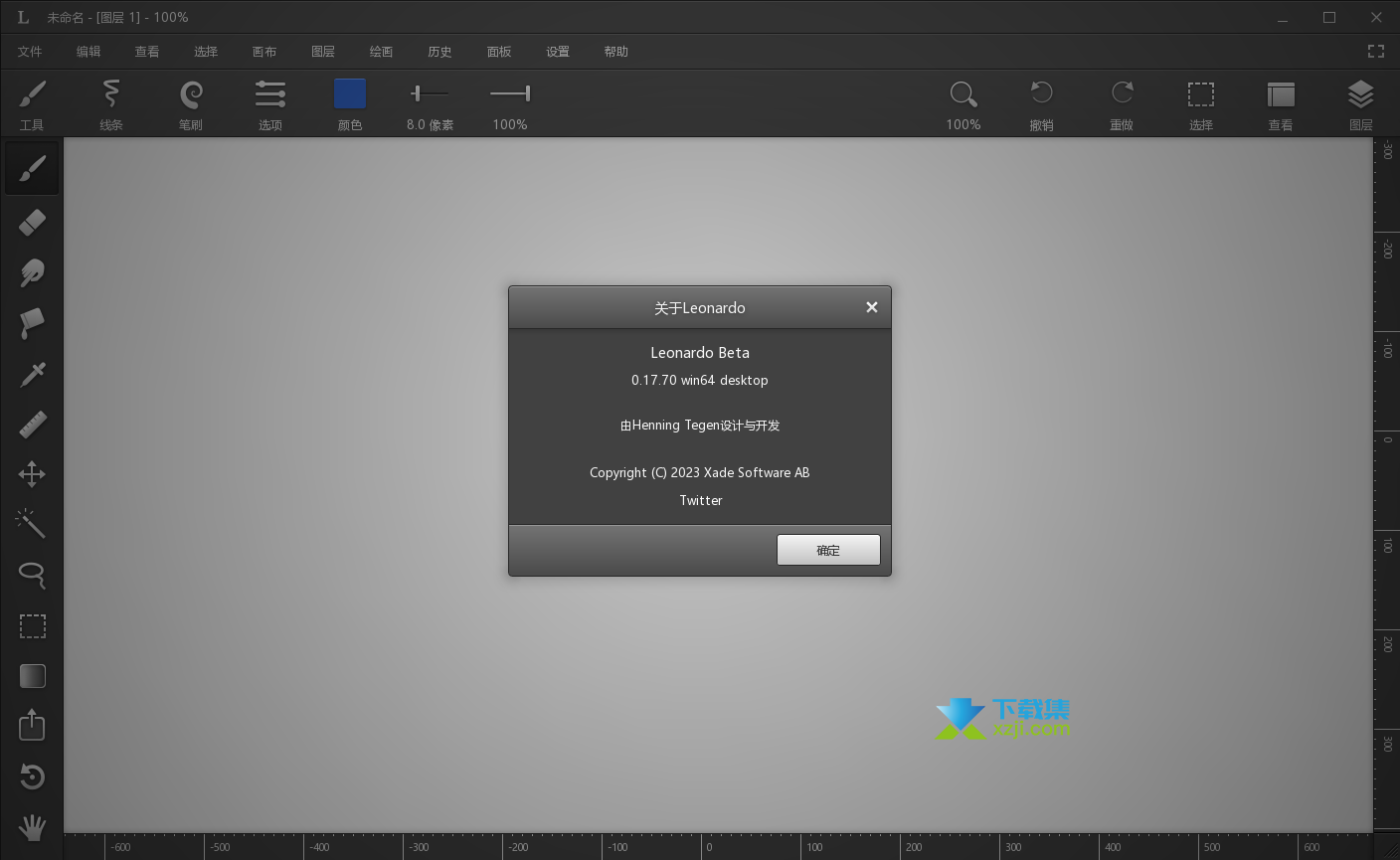
Task: Open the 查看 menu in menu bar
Action: [x=147, y=52]
